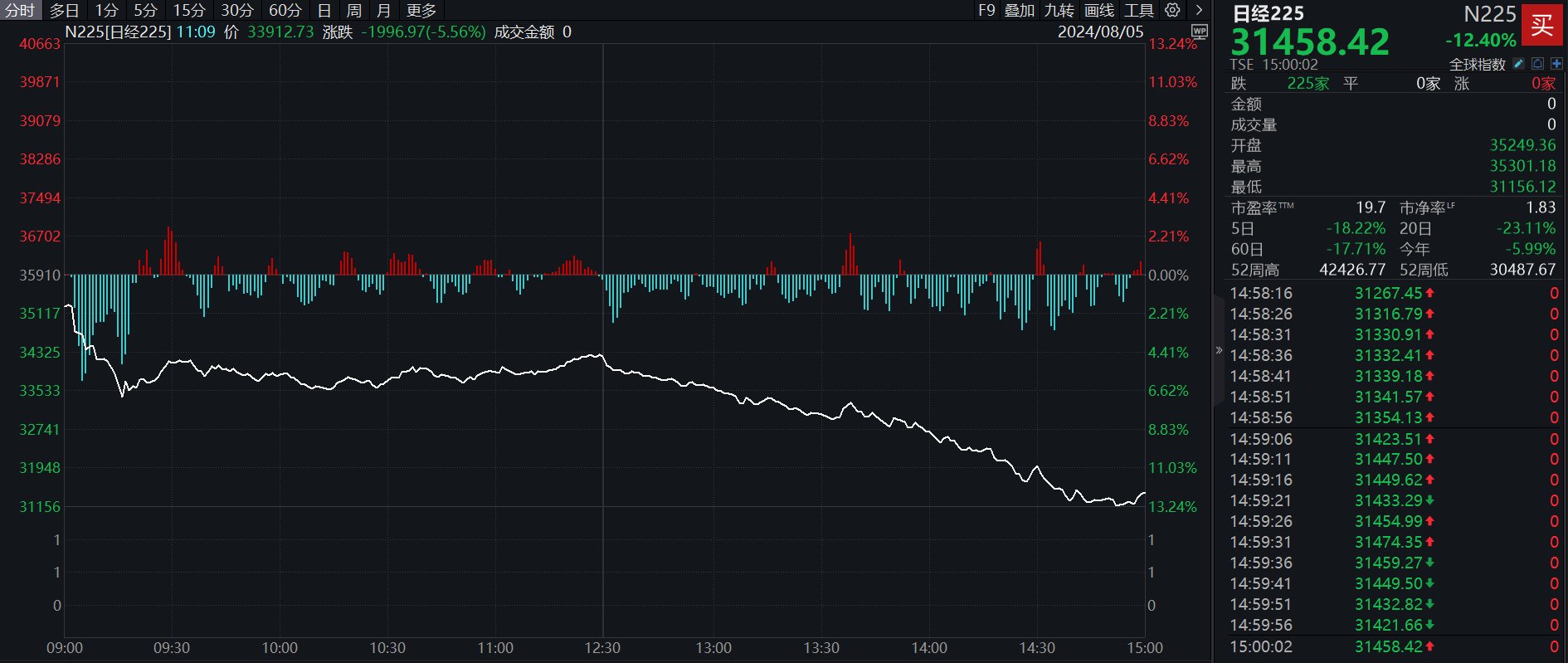The width and height of the screenshot is (1568, 663).
Task: Click 叠加 overlay button
Action: pyautogui.click(x=1020, y=10)
